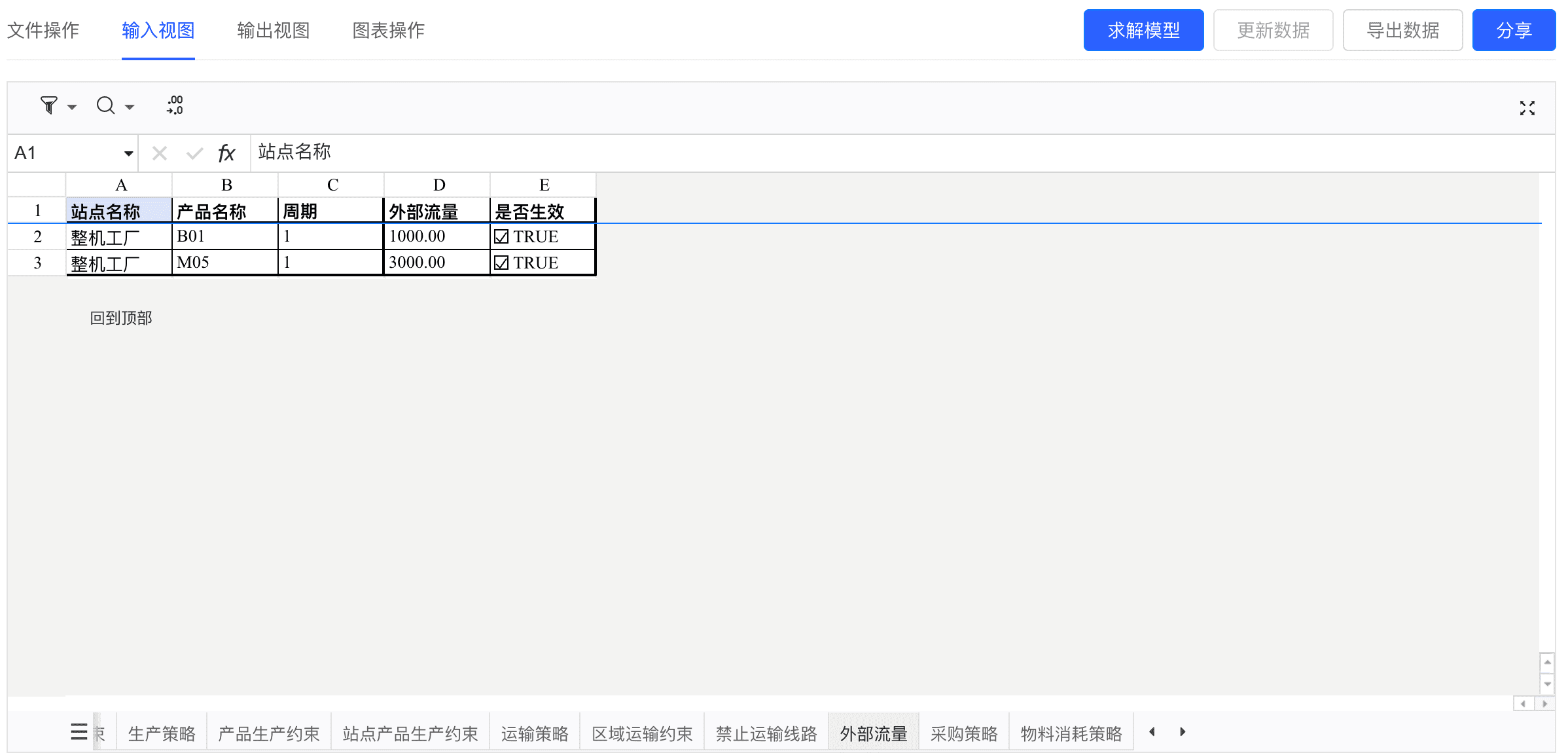Open the sheet list hamburger icon
1568x753 pixels.
pos(79,731)
